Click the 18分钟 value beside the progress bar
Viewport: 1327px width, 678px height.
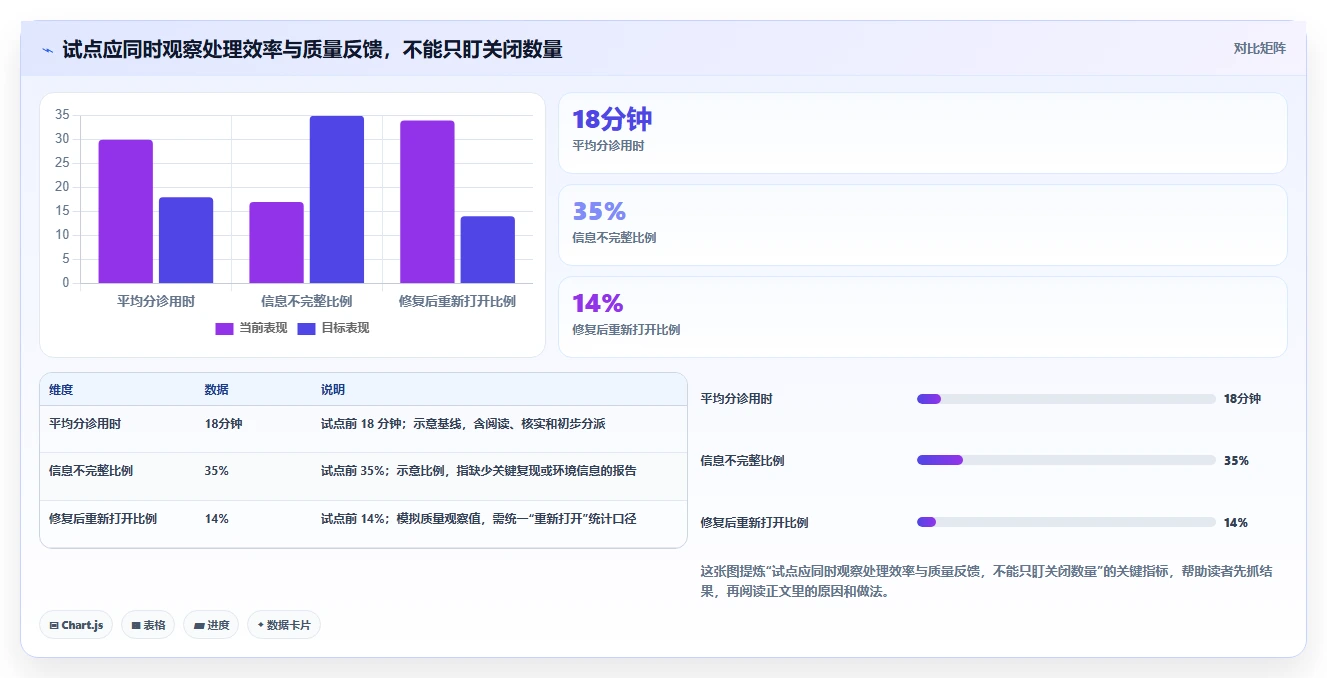click(x=1242, y=399)
